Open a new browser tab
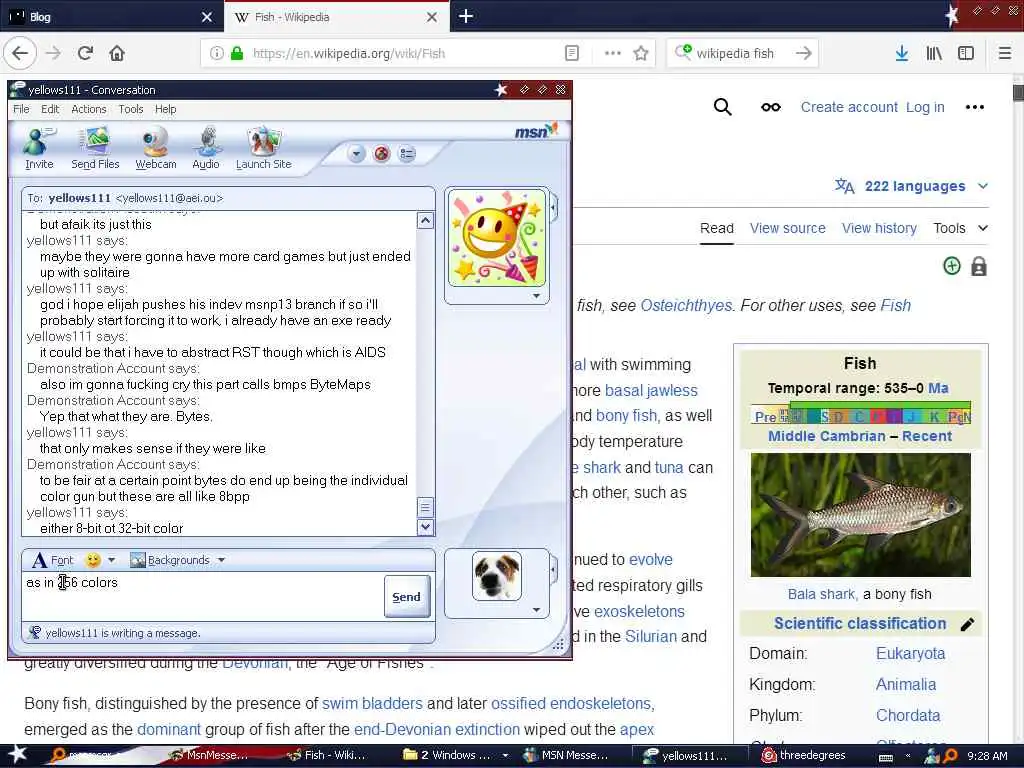The image size is (1024, 768). pos(466,16)
